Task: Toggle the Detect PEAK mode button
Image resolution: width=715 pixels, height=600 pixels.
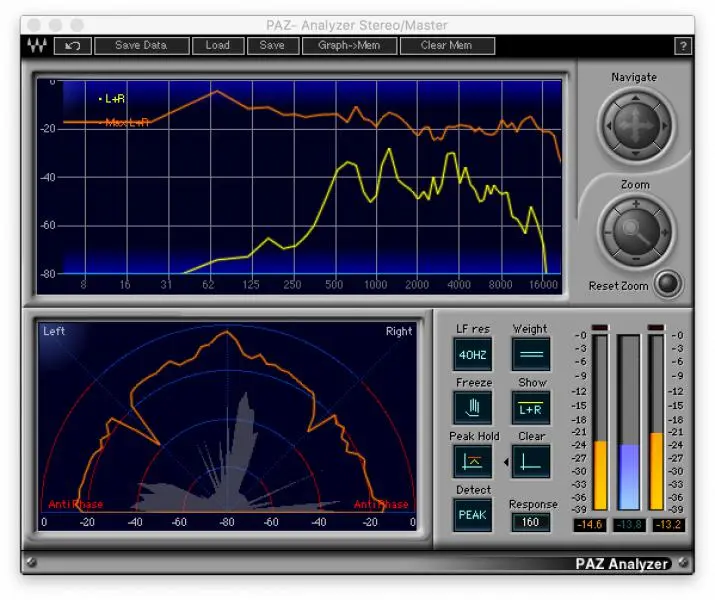Action: click(473, 514)
